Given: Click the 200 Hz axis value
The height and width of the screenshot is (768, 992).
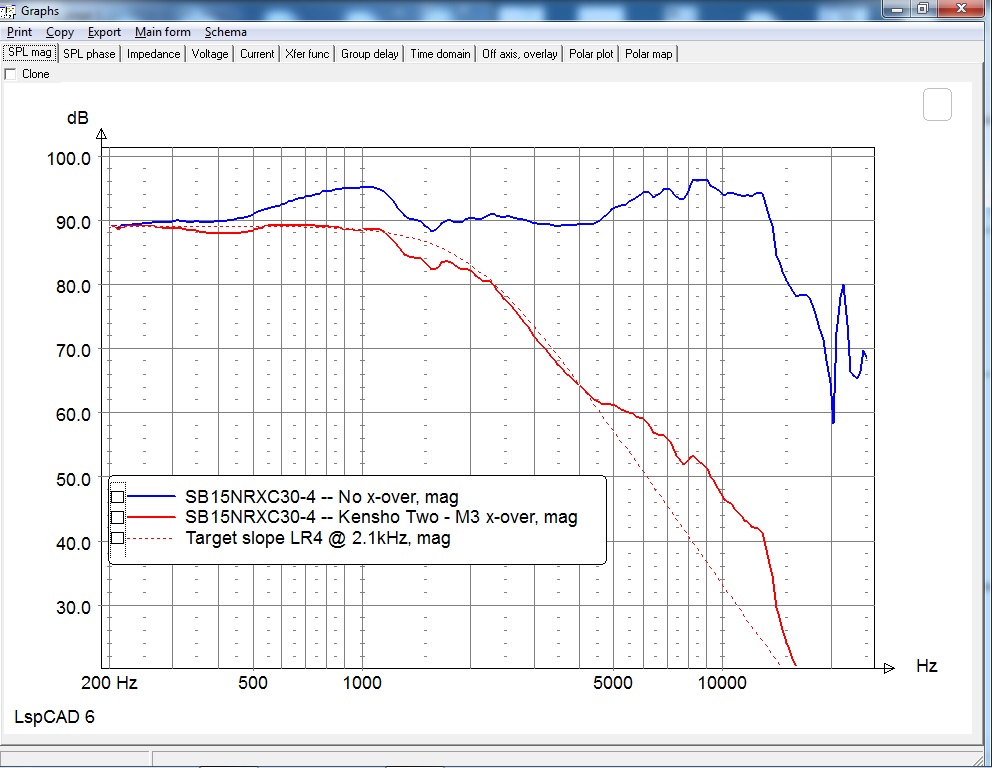Looking at the screenshot, I should coord(109,683).
